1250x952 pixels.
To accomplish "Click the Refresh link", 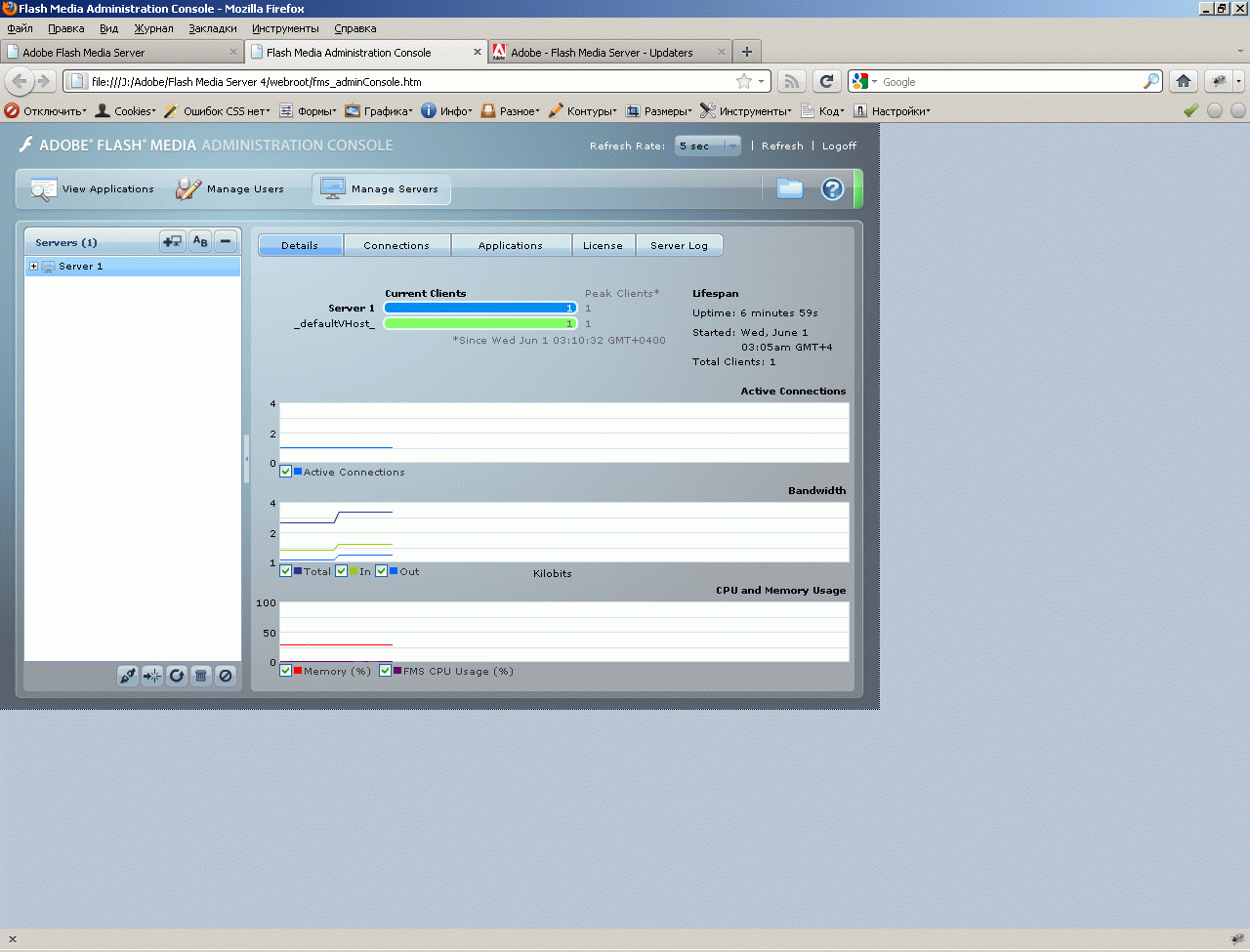I will (782, 145).
